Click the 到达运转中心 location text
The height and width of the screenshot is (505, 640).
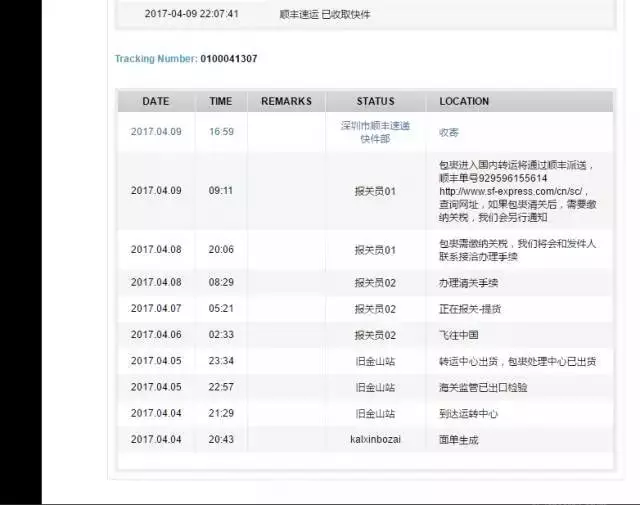point(469,413)
